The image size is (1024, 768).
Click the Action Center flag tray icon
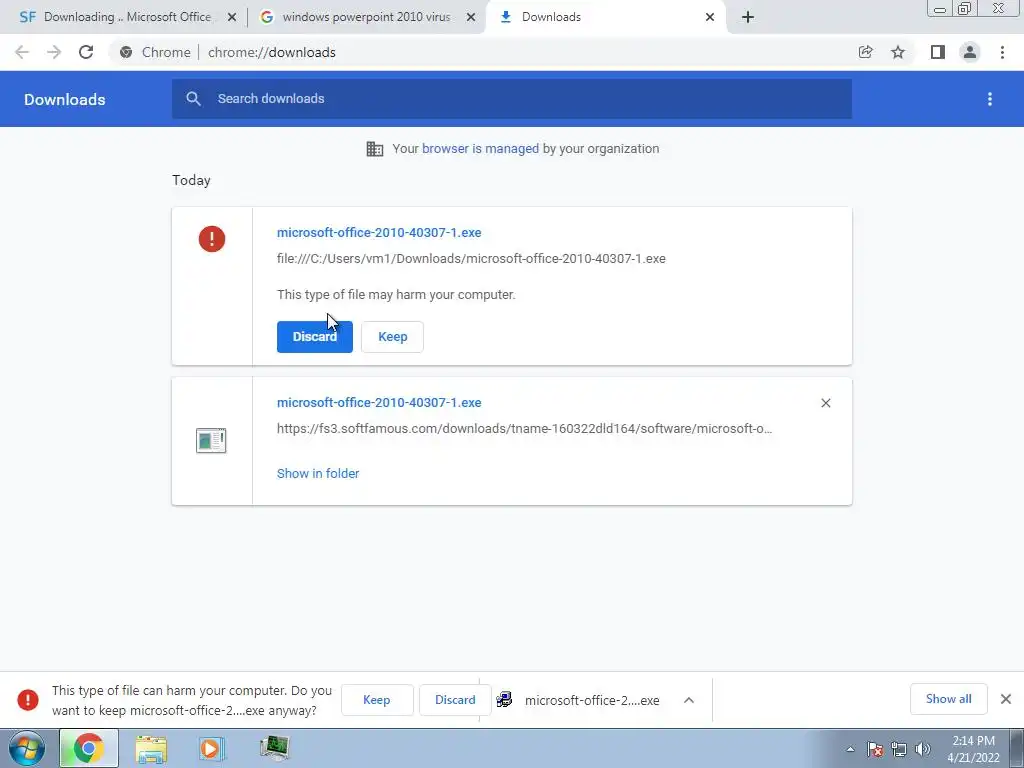click(875, 750)
